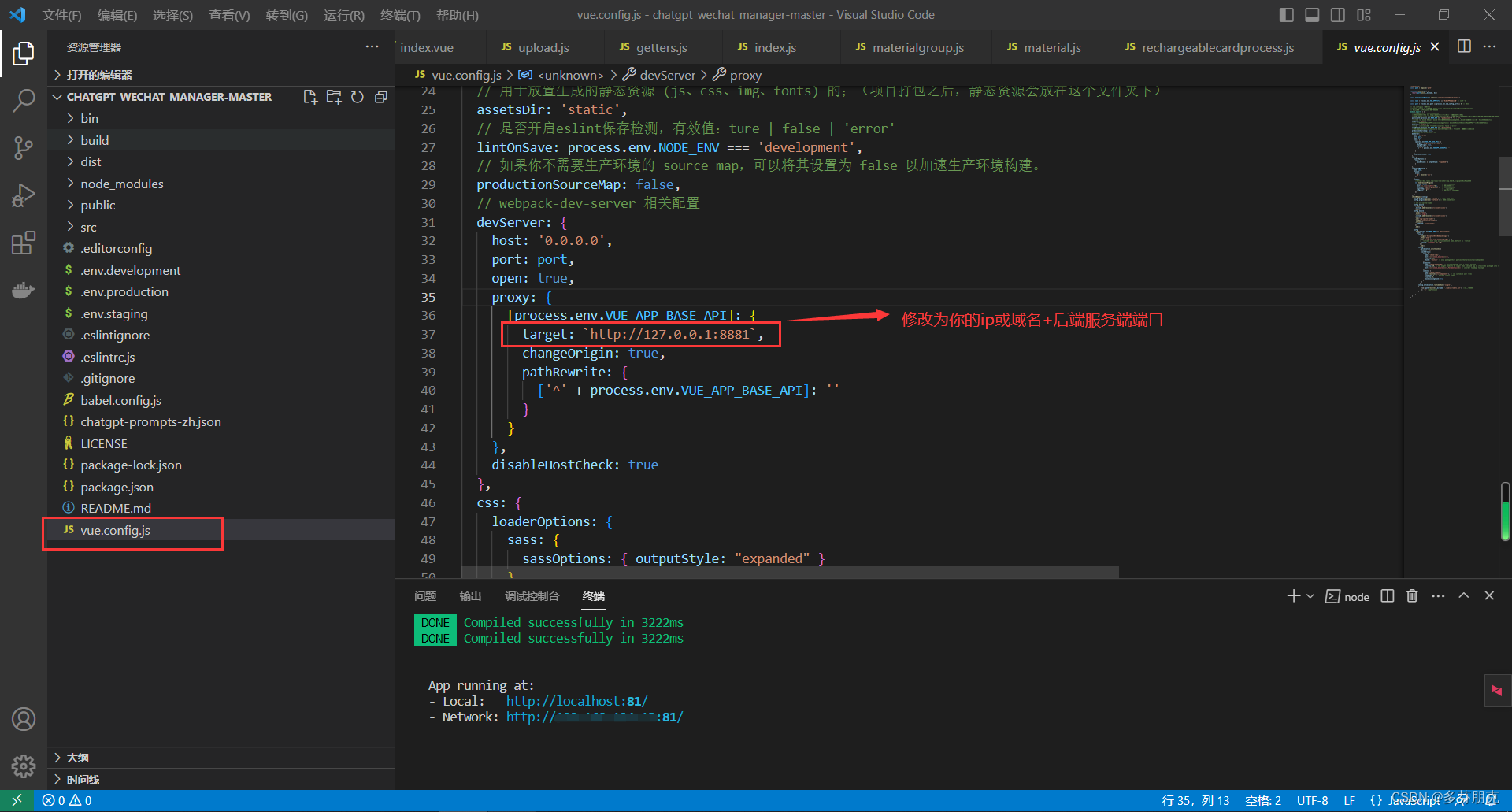The height and width of the screenshot is (812, 1512).
Task: Click the New File icon in explorer header
Action: (310, 97)
